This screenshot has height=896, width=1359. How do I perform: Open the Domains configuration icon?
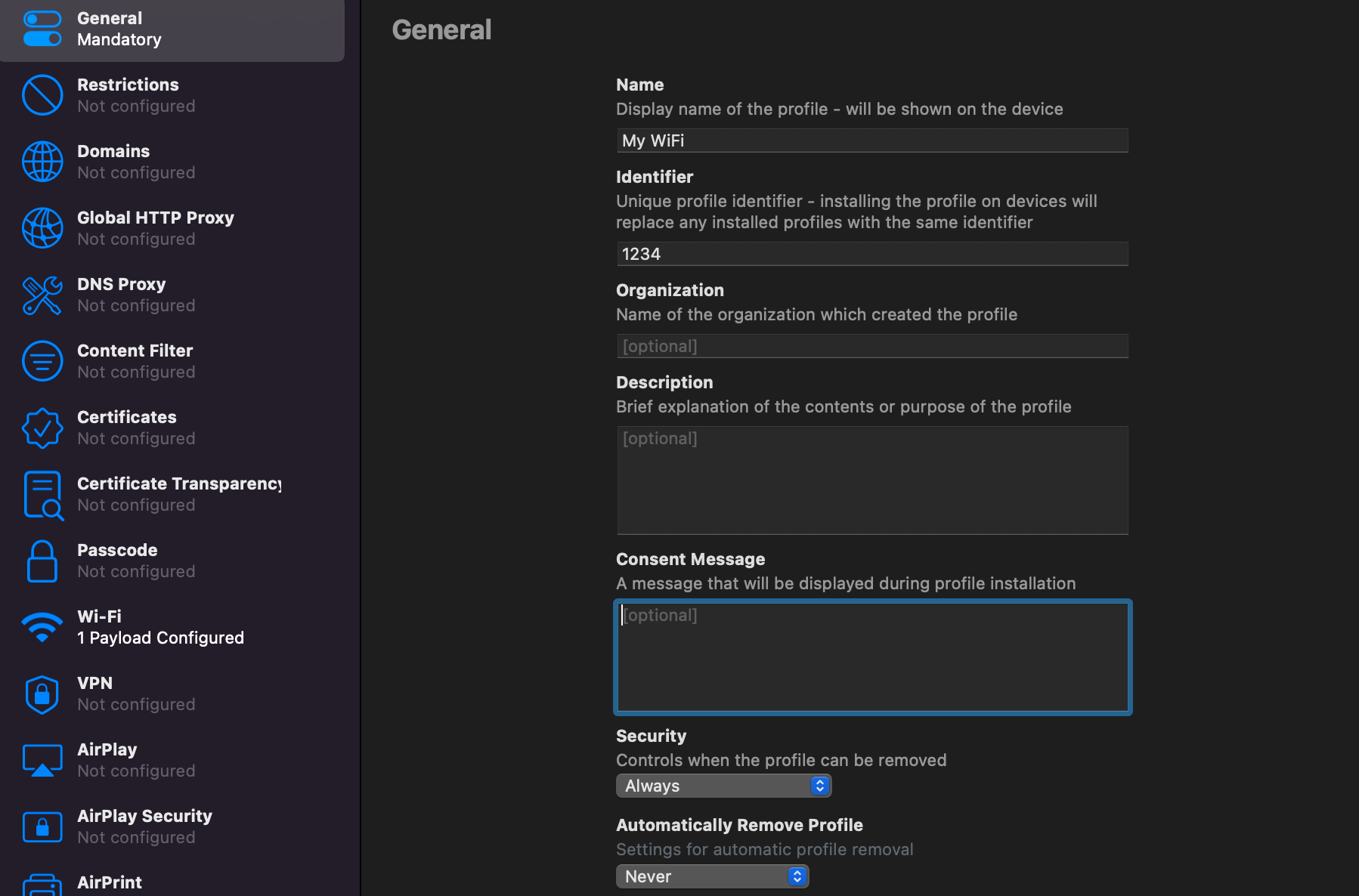[42, 161]
